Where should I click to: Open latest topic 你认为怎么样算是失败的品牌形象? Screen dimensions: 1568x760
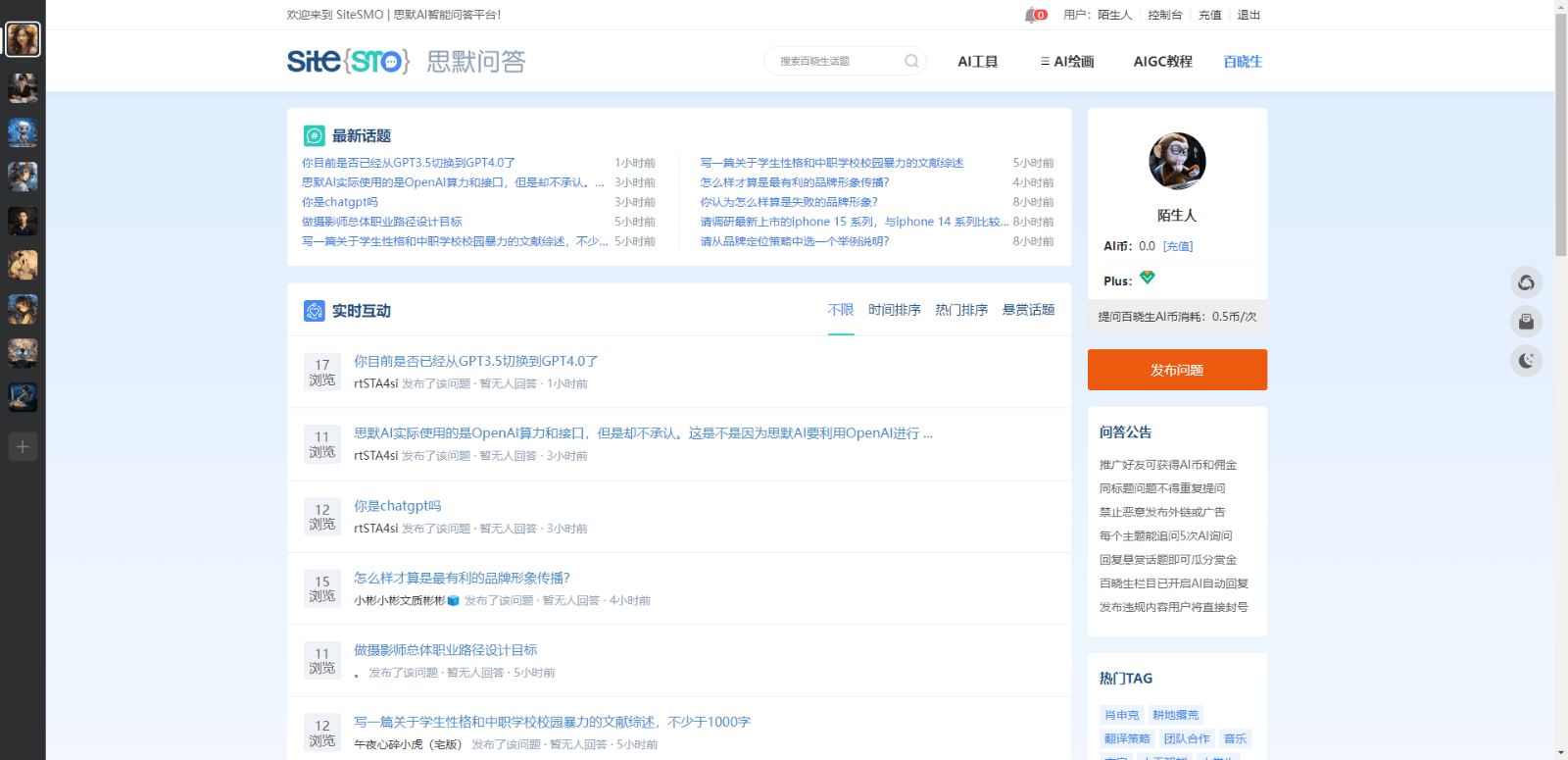[x=789, y=202]
